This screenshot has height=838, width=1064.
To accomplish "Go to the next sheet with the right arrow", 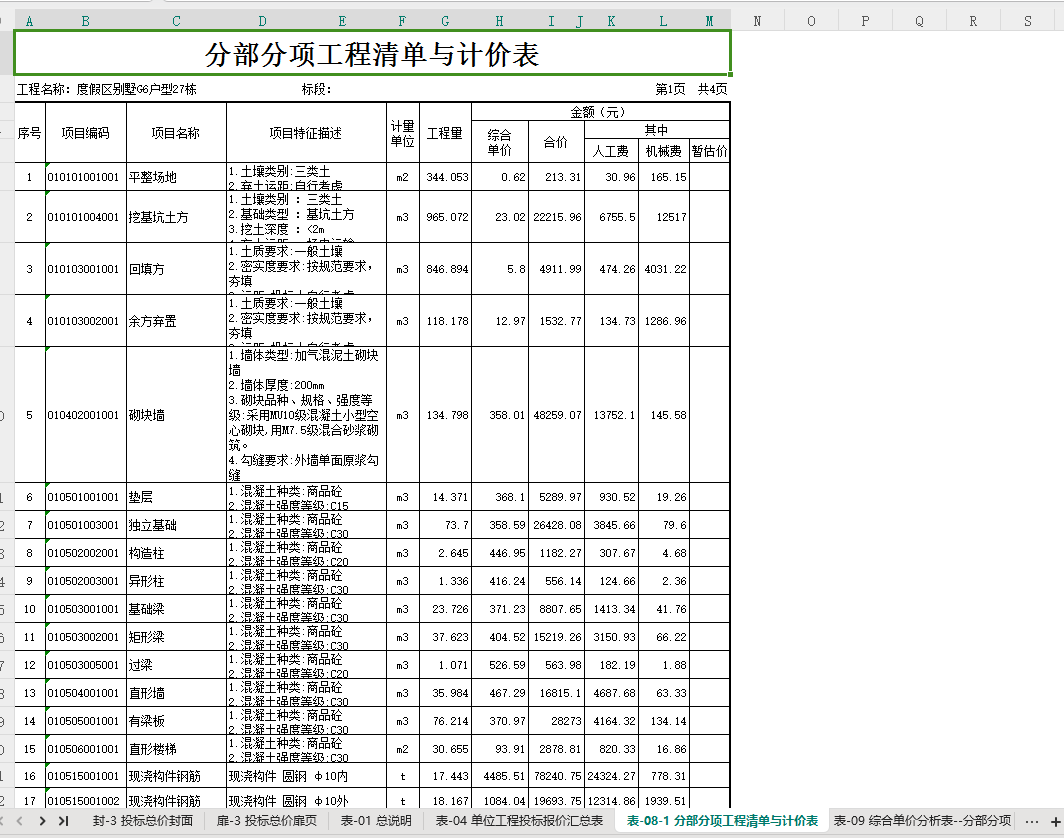I will [42, 821].
